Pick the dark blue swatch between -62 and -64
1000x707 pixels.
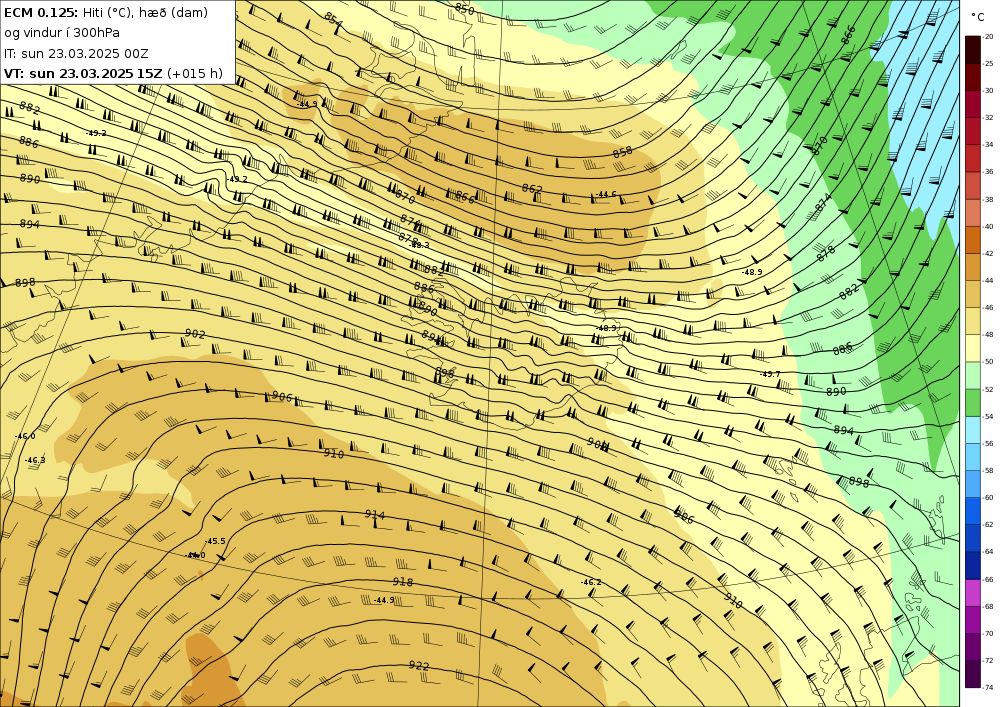[973, 539]
